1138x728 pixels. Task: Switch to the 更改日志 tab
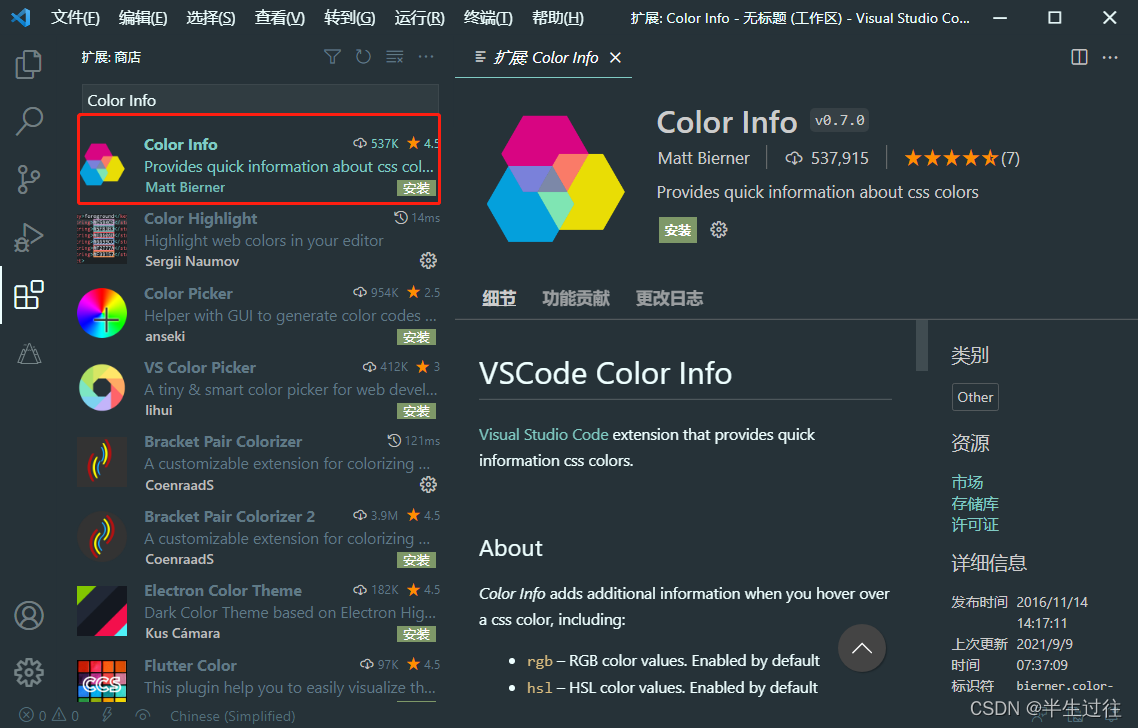tap(669, 298)
